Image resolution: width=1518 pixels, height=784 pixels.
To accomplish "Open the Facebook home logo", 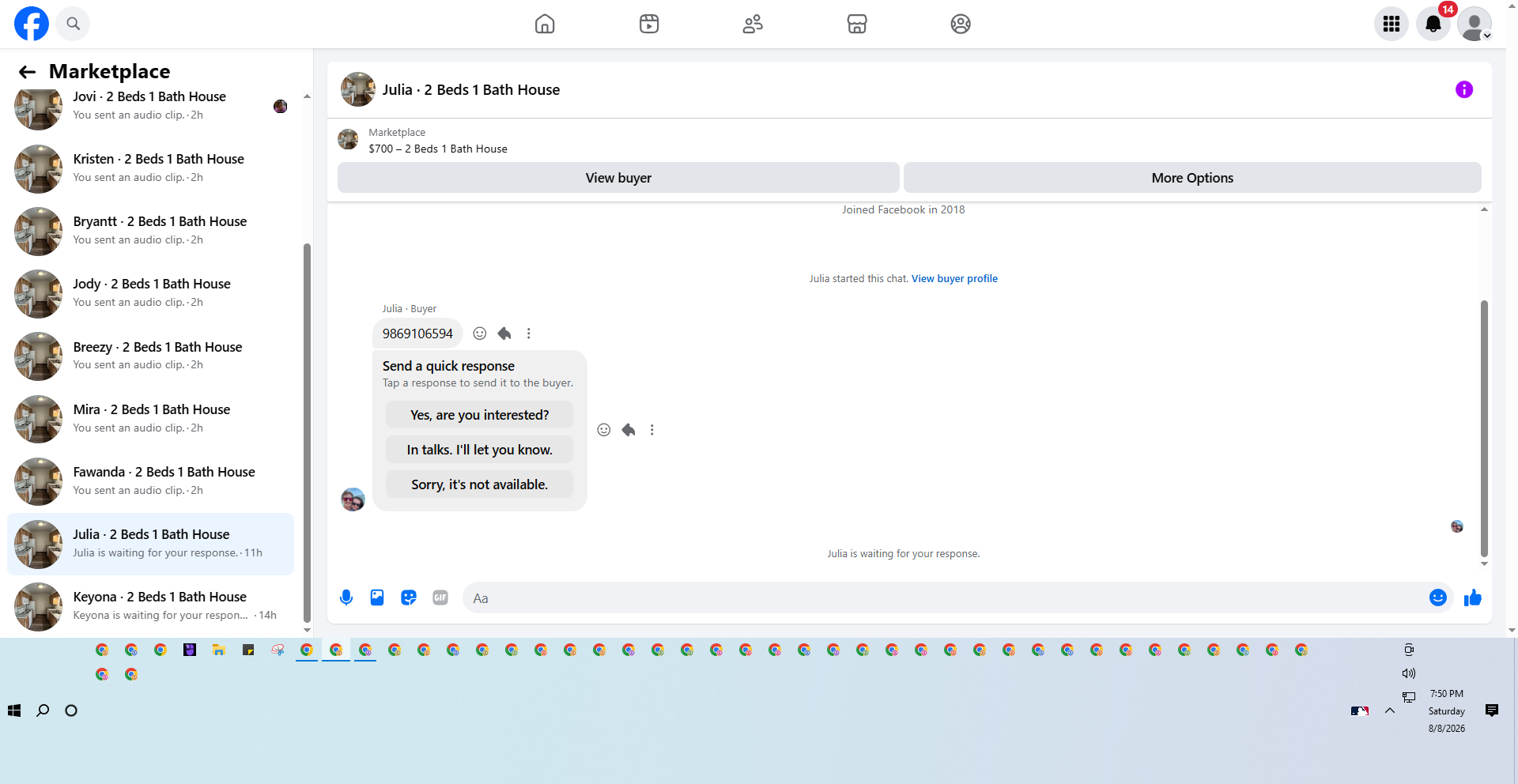I will tap(32, 24).
